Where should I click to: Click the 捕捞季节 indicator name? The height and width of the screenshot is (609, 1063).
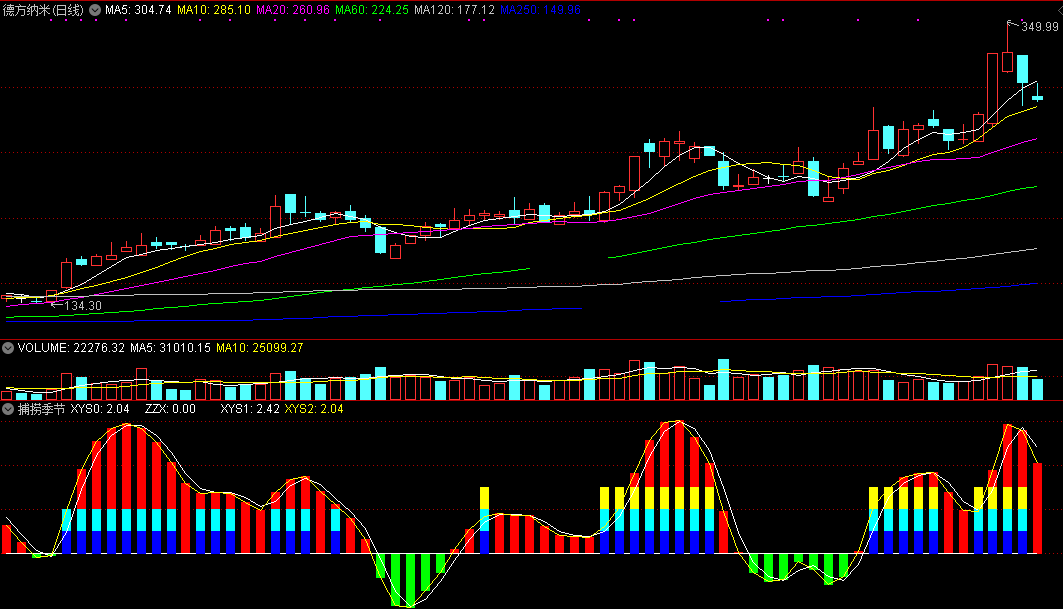click(x=41, y=409)
